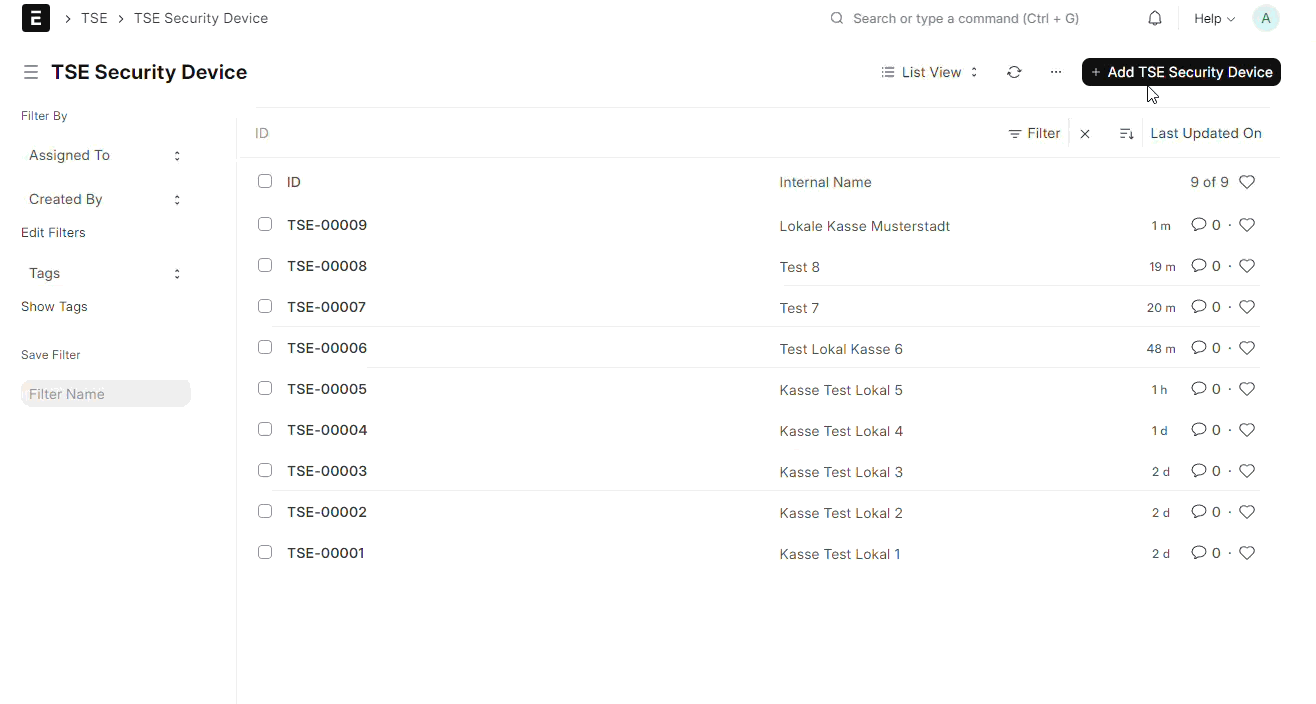Toggle sort order direction icon
This screenshot has height=704, width=1316.
(x=1126, y=134)
